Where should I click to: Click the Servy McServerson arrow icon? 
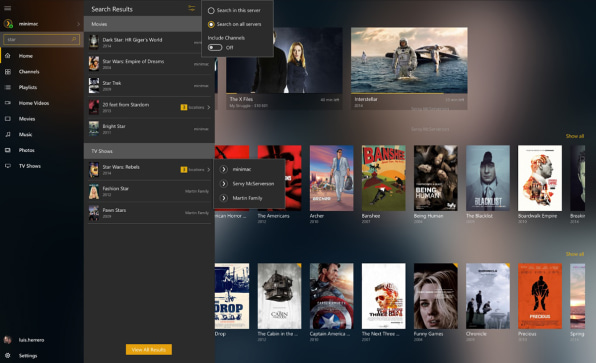pos(224,184)
